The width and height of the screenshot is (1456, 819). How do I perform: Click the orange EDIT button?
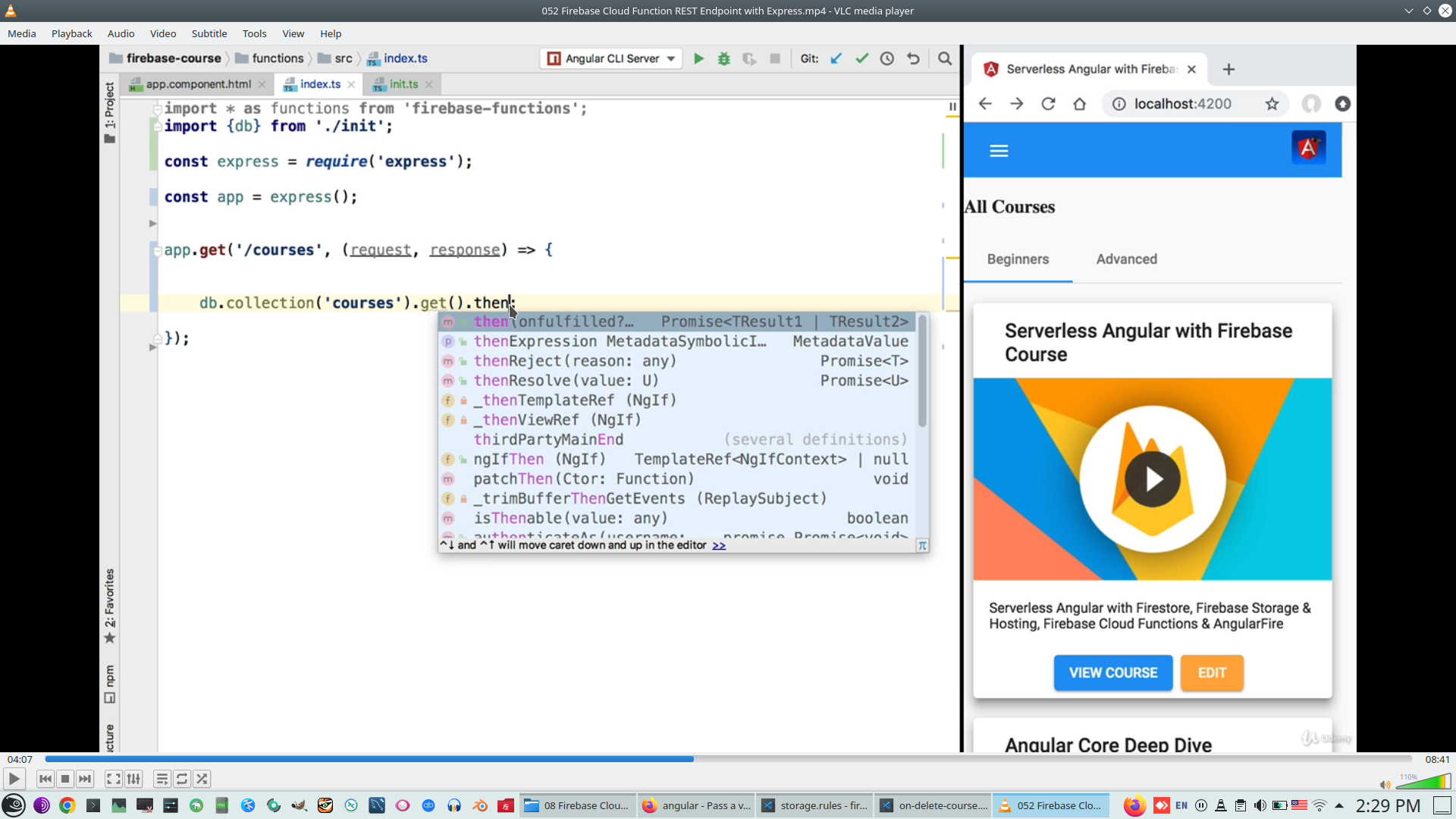(x=1211, y=673)
